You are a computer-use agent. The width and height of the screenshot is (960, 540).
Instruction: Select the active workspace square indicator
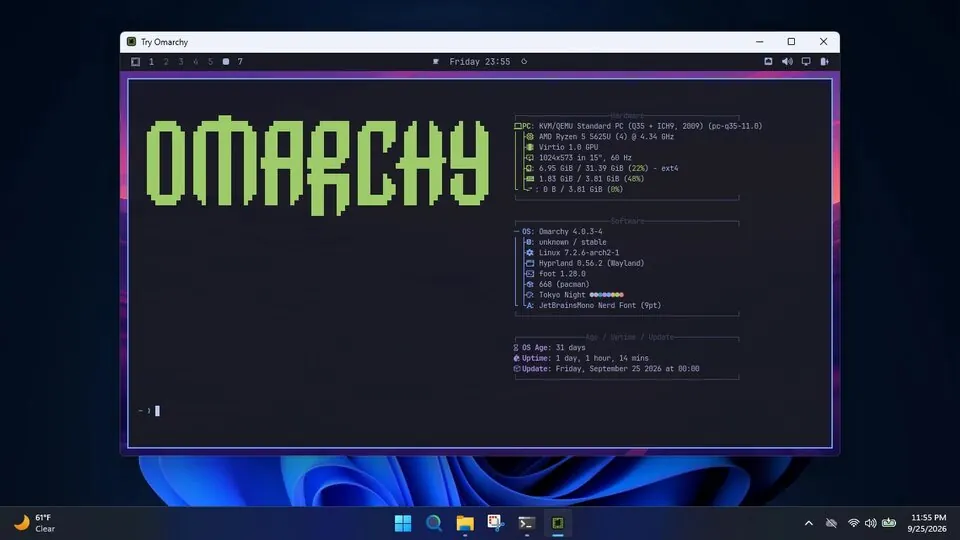click(226, 62)
